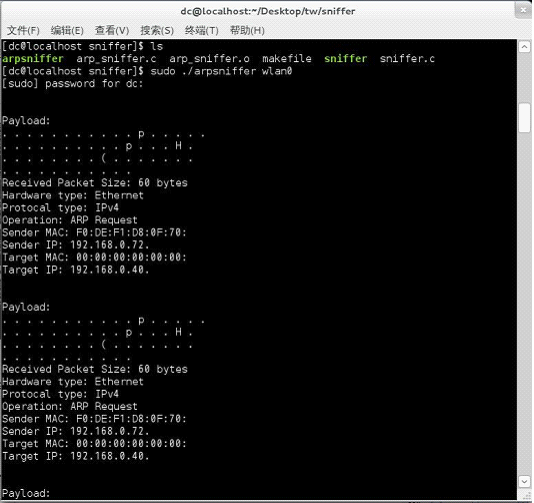Viewport: 534px width, 503px height.
Task: Click makefile in the ls output
Action: click(x=287, y=59)
